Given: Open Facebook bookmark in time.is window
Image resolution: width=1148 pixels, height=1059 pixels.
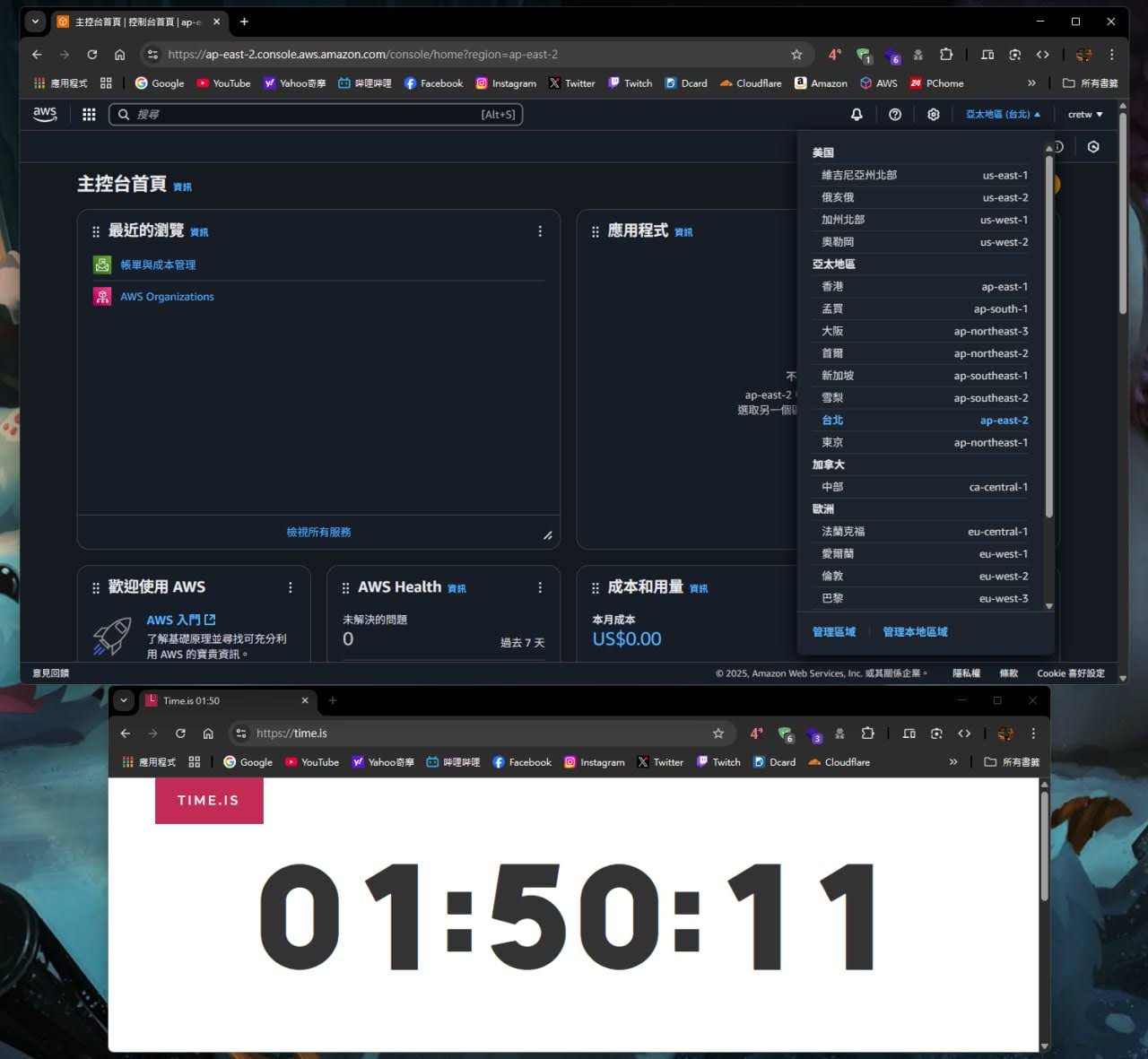Looking at the screenshot, I should pyautogui.click(x=522, y=762).
